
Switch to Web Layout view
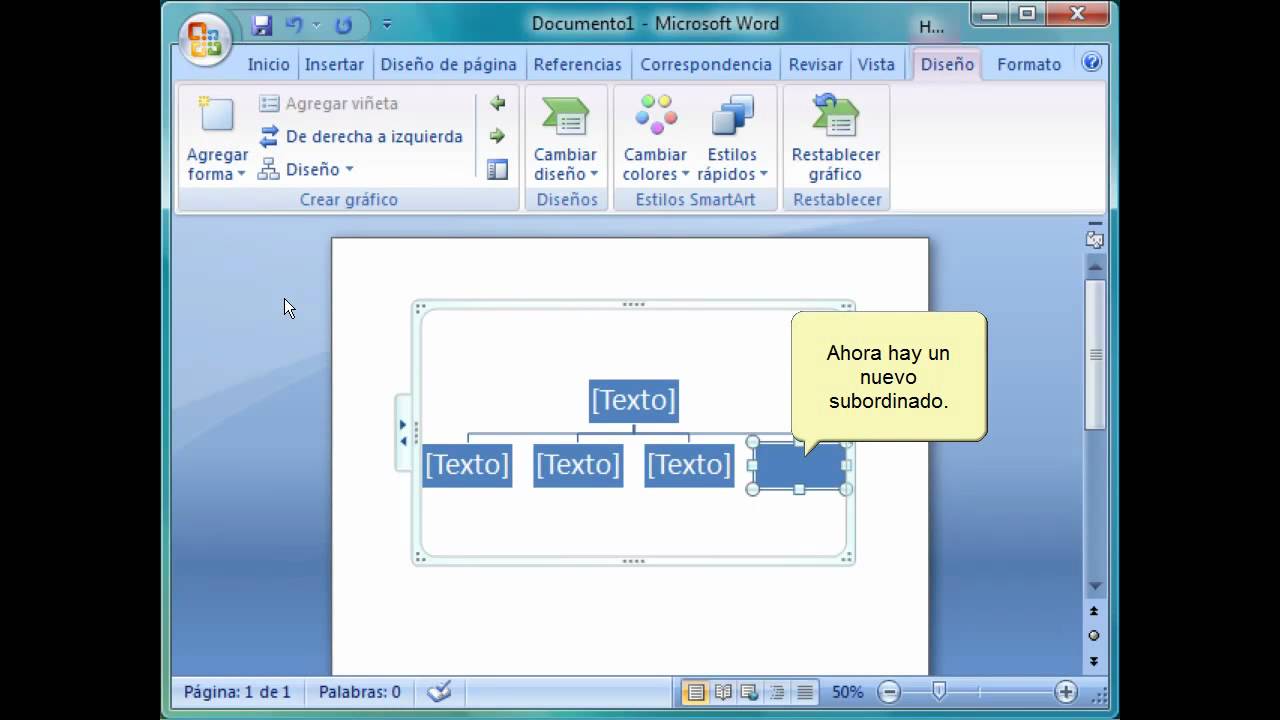pyautogui.click(x=749, y=691)
